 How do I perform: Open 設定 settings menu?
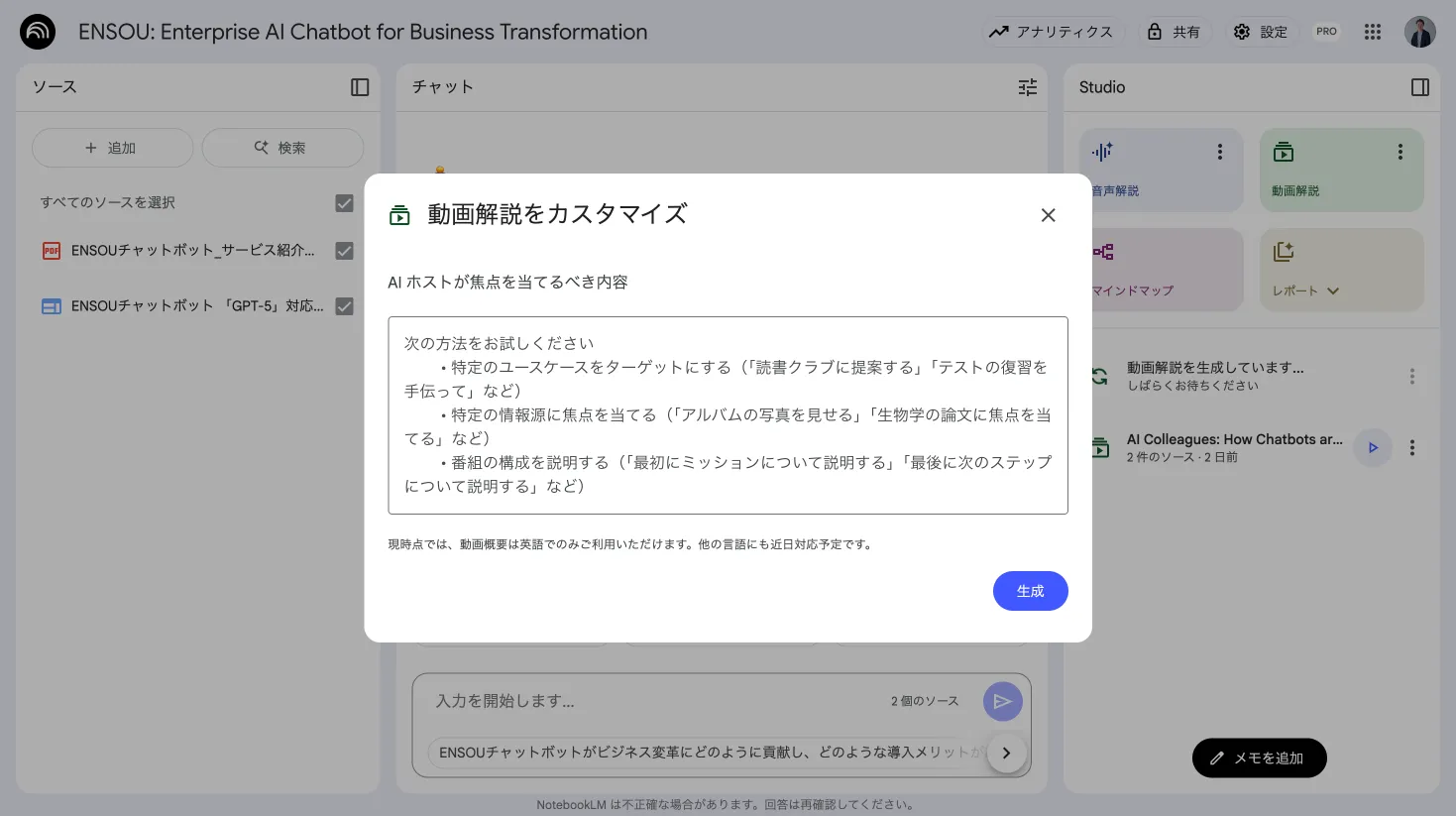pyautogui.click(x=1262, y=32)
